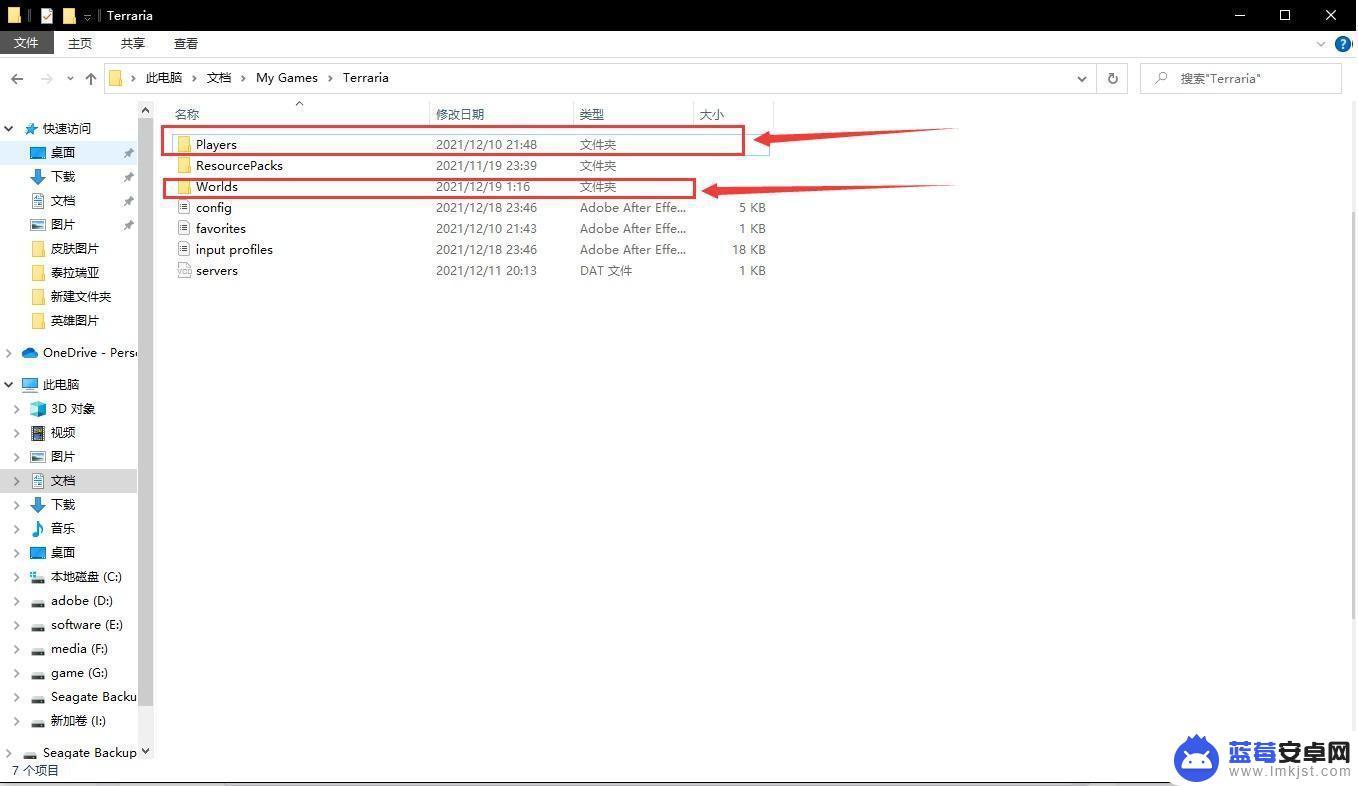1358x786 pixels.
Task: Select the config file icon
Action: point(184,207)
